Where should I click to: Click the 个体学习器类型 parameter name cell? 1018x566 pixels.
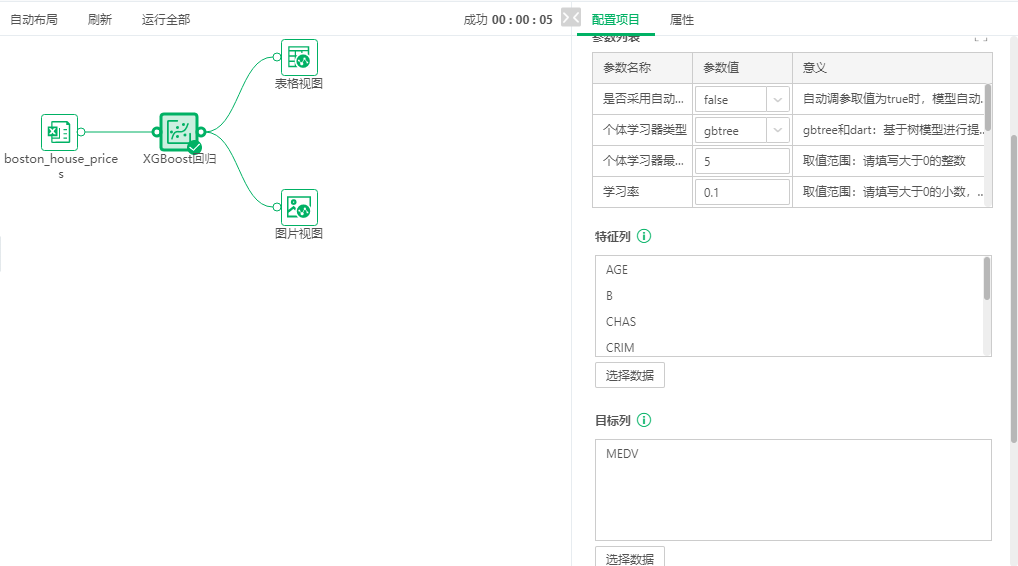[x=643, y=130]
